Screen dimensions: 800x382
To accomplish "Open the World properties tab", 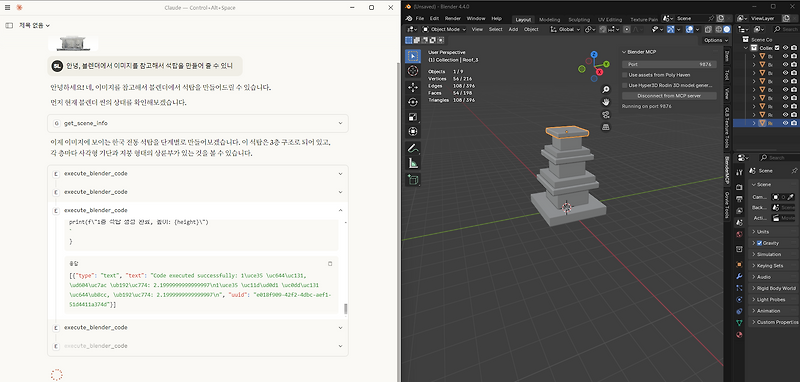I will point(739,235).
